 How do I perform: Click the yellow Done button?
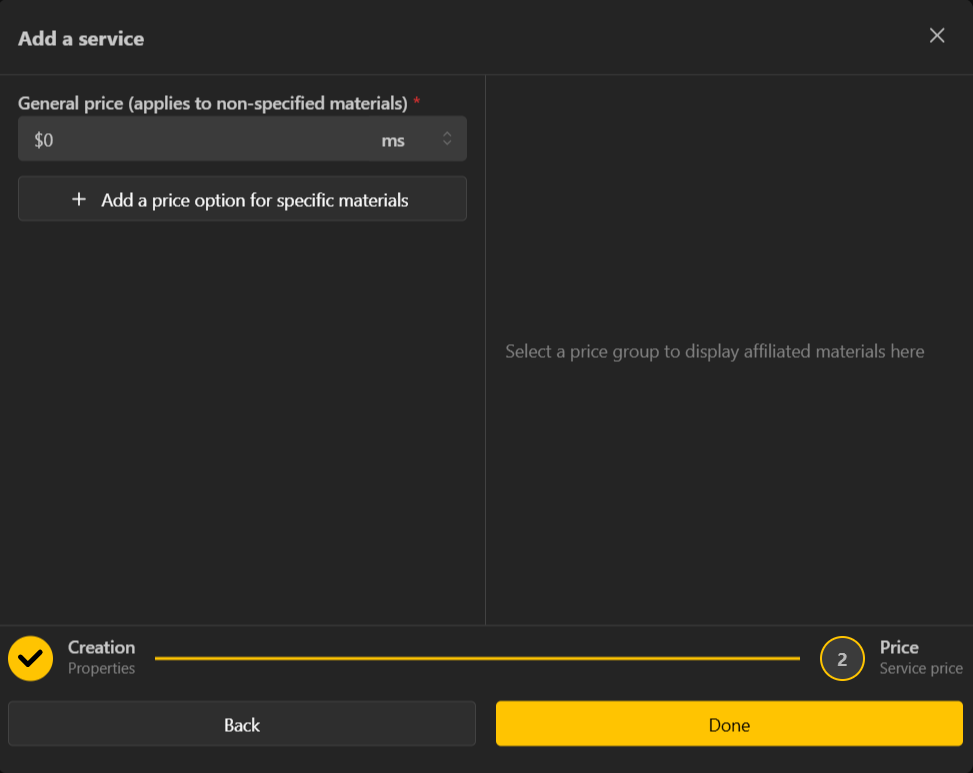click(x=729, y=724)
